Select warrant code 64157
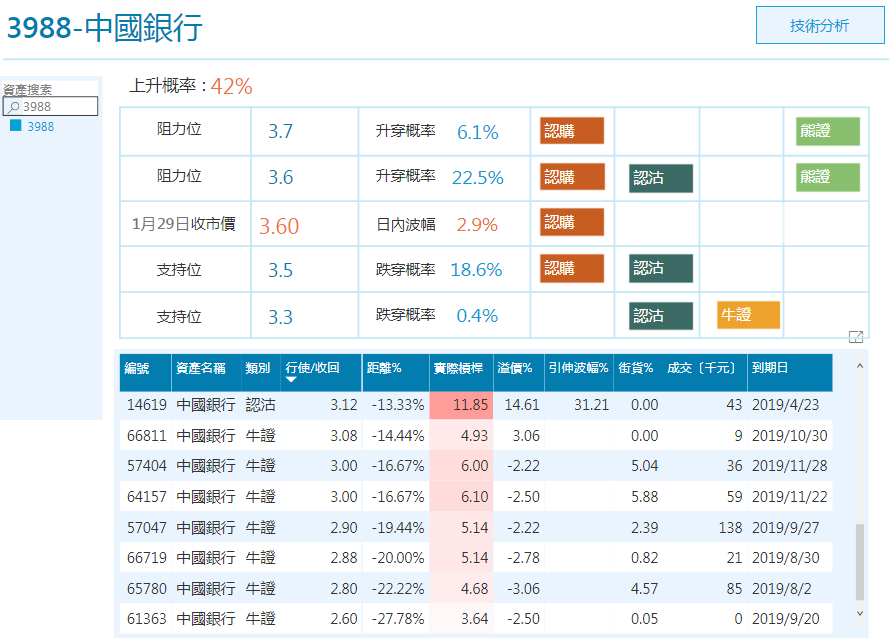889x644 pixels. (147, 497)
